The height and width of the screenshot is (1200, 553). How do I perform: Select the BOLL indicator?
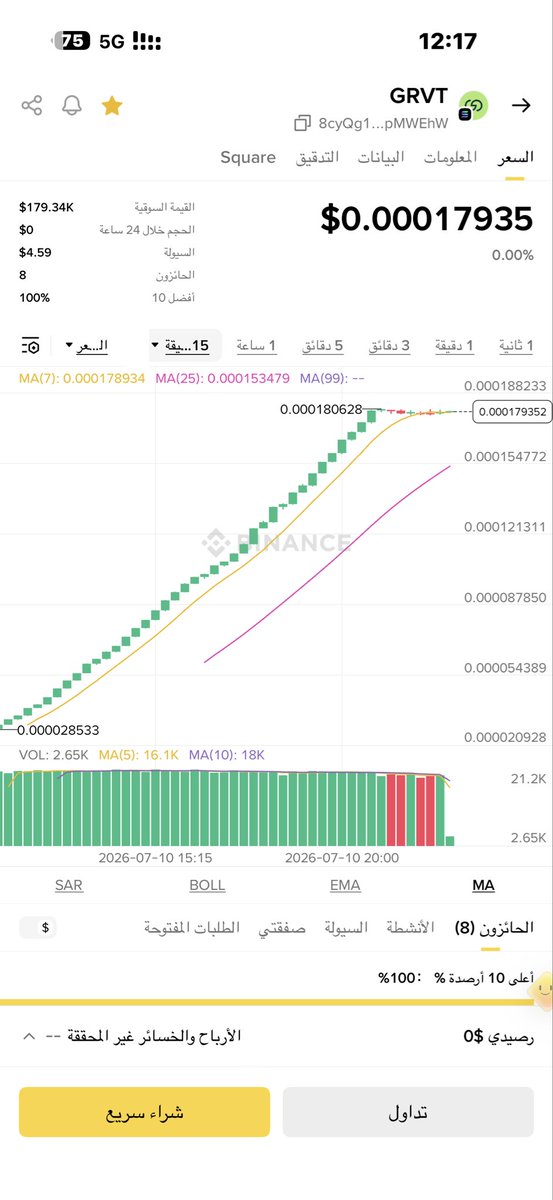click(x=207, y=885)
